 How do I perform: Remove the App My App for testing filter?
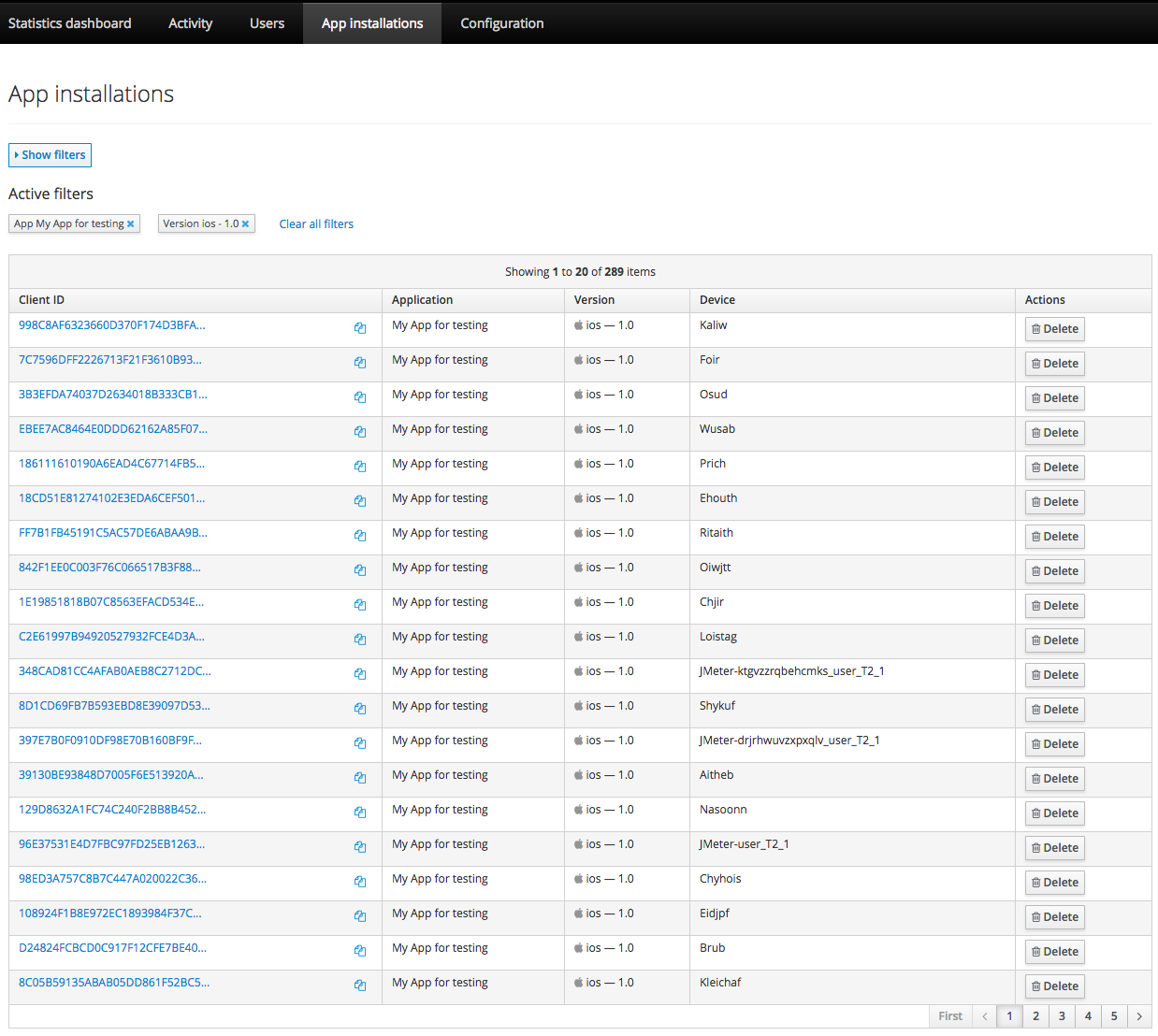pyautogui.click(x=130, y=223)
